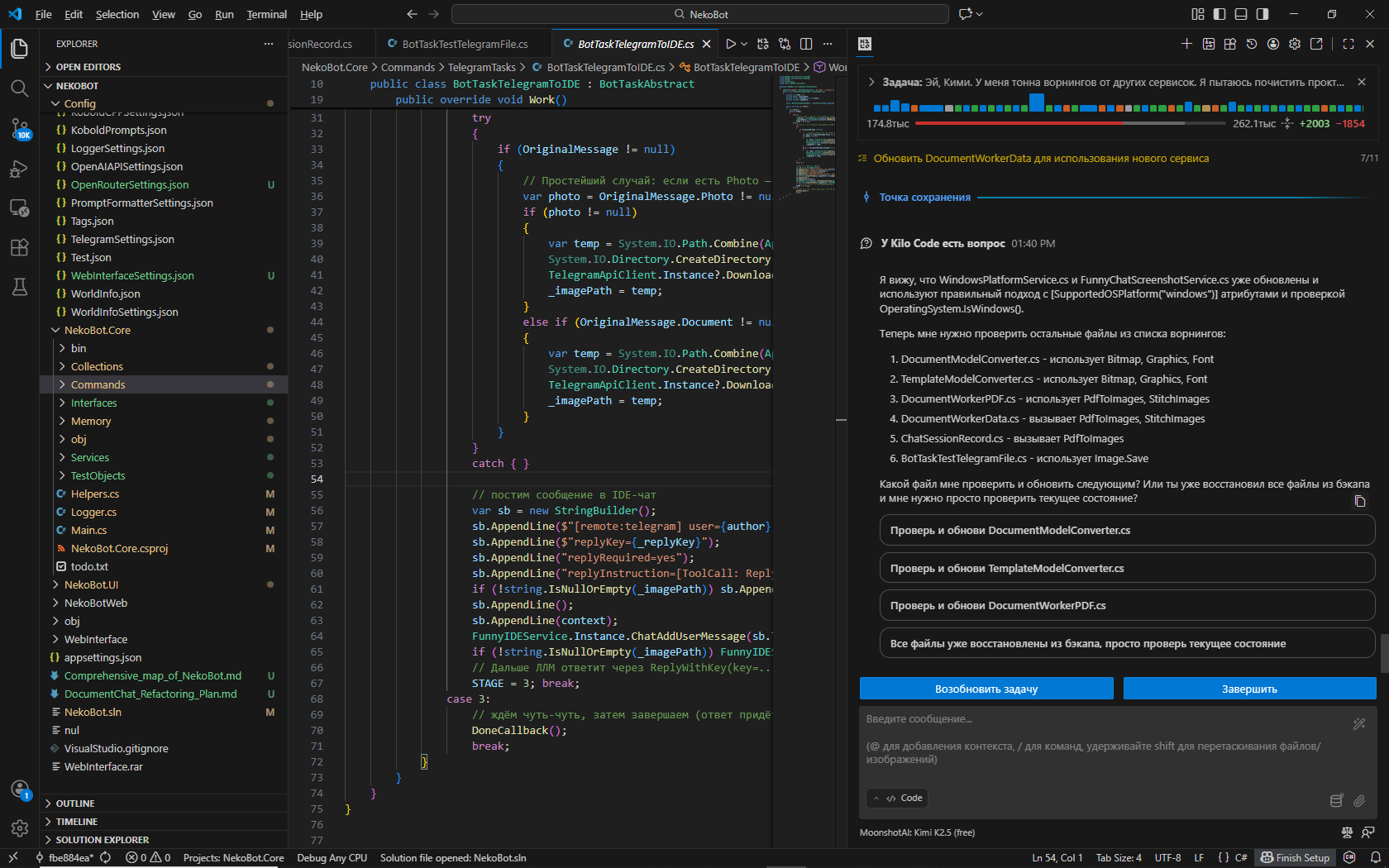Open Kilo Code task history

click(1252, 44)
